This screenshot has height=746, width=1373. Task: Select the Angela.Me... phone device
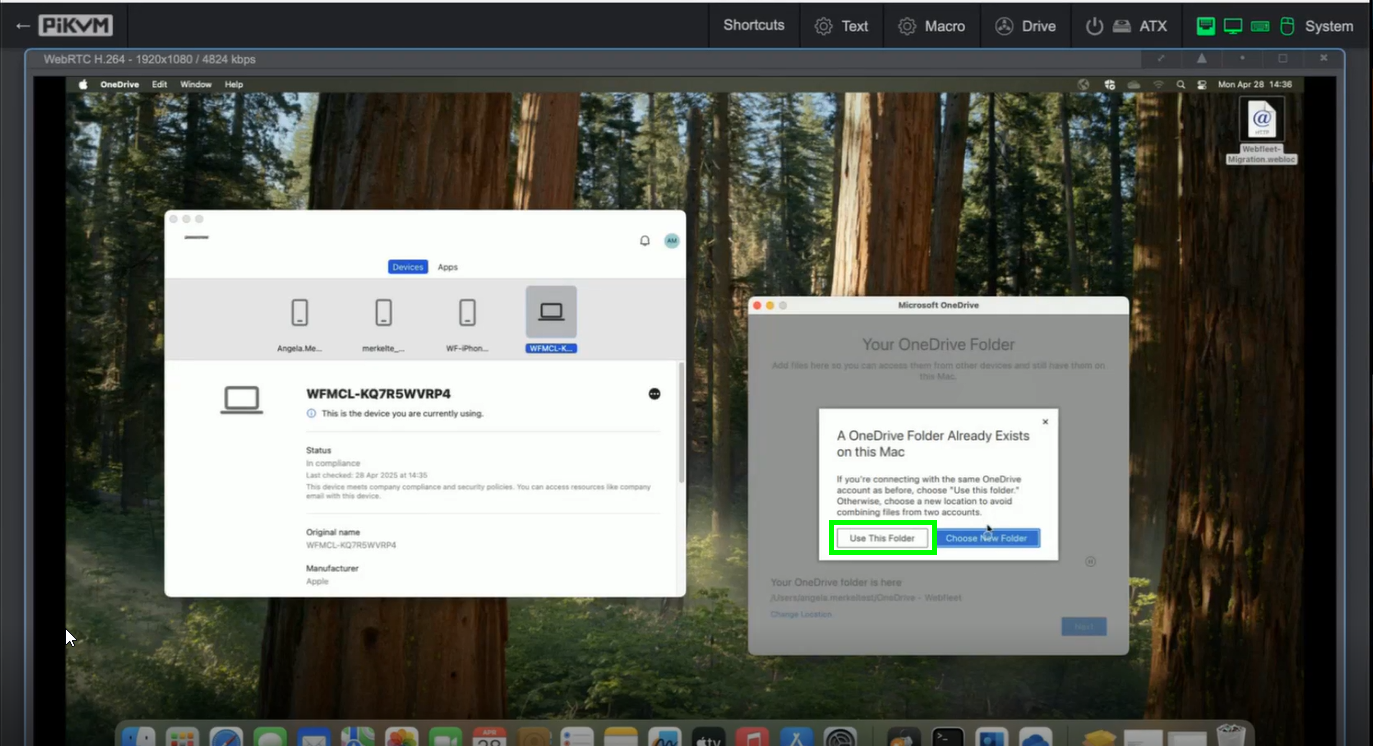300,321
